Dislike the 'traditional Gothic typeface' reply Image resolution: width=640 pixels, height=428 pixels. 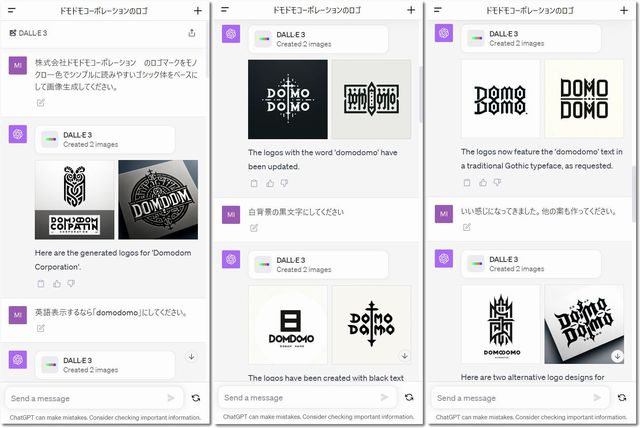[497, 182]
